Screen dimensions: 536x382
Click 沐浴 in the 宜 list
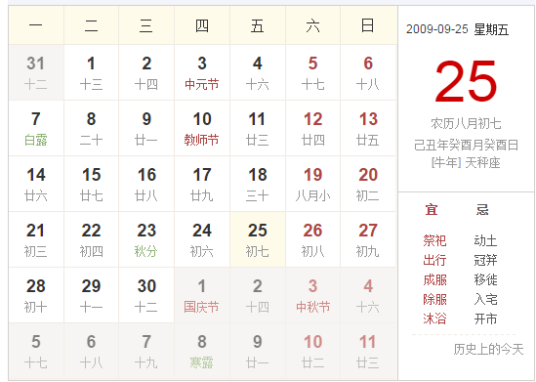(434, 319)
